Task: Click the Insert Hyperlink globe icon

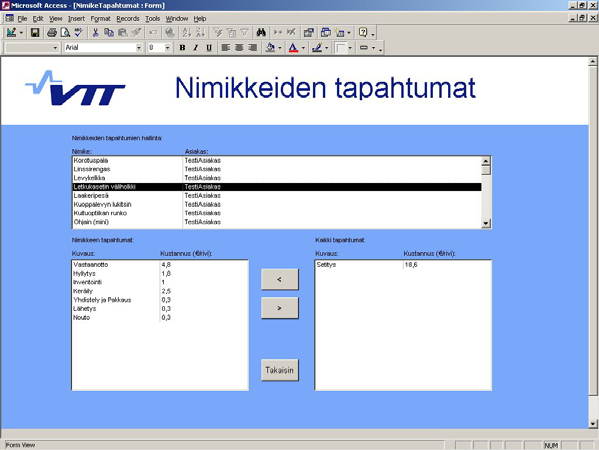Action: pos(170,33)
